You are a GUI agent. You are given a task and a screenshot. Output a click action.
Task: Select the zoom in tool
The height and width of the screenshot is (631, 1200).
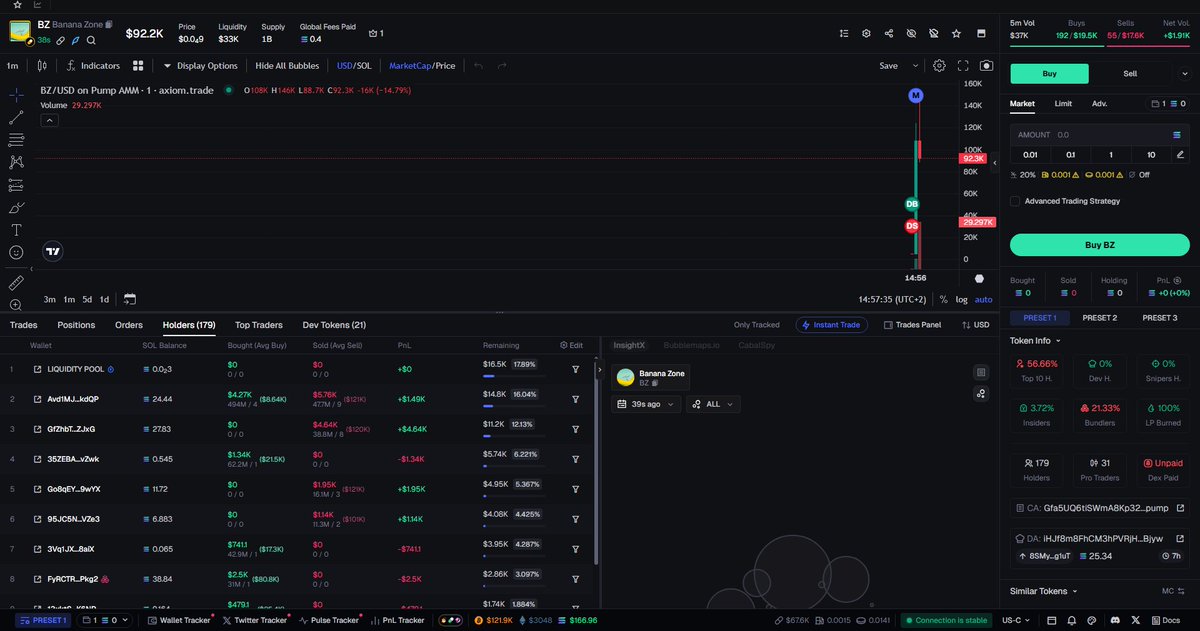pos(16,305)
